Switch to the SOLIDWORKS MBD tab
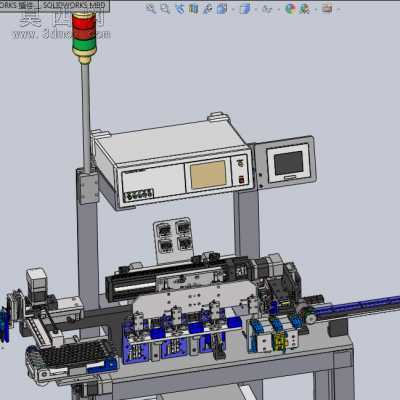This screenshot has width=400, height=400. point(74,5)
